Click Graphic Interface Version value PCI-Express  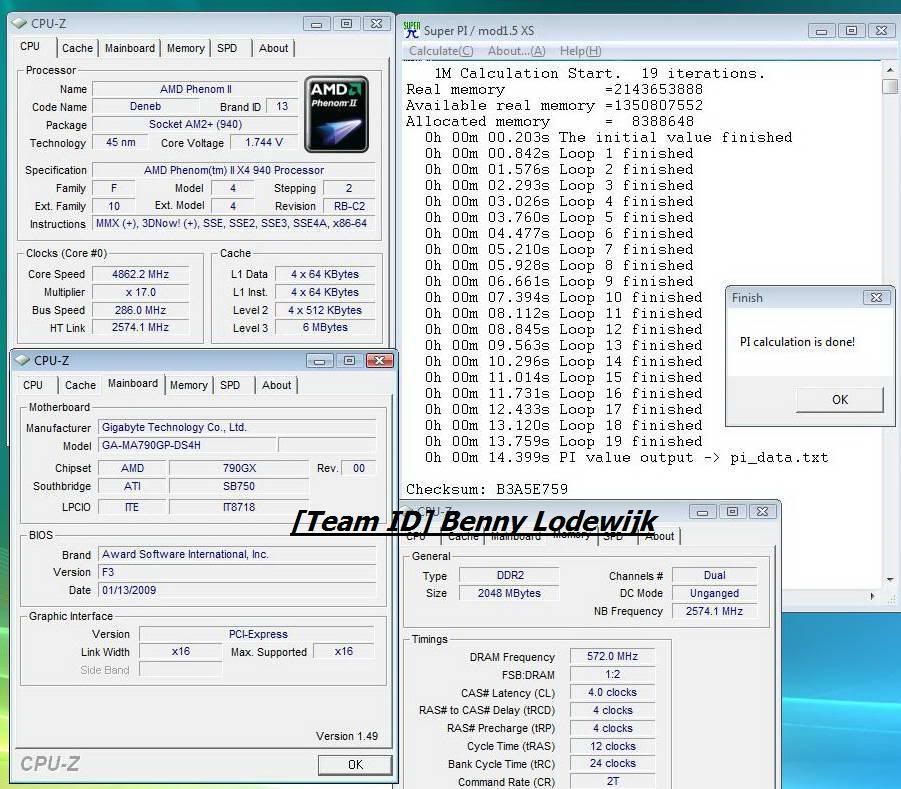point(257,634)
